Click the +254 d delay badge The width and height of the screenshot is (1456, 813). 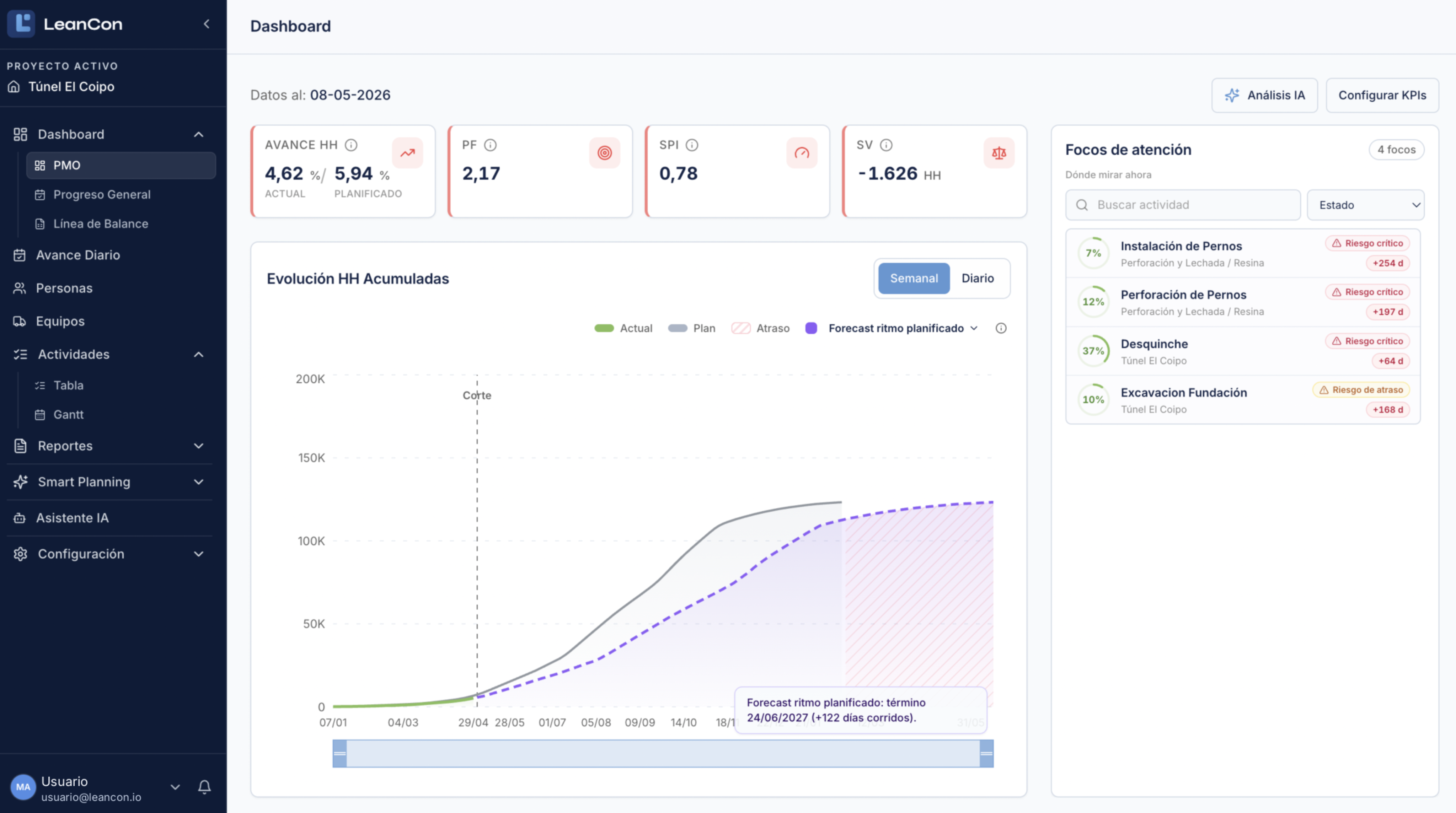[1388, 263]
